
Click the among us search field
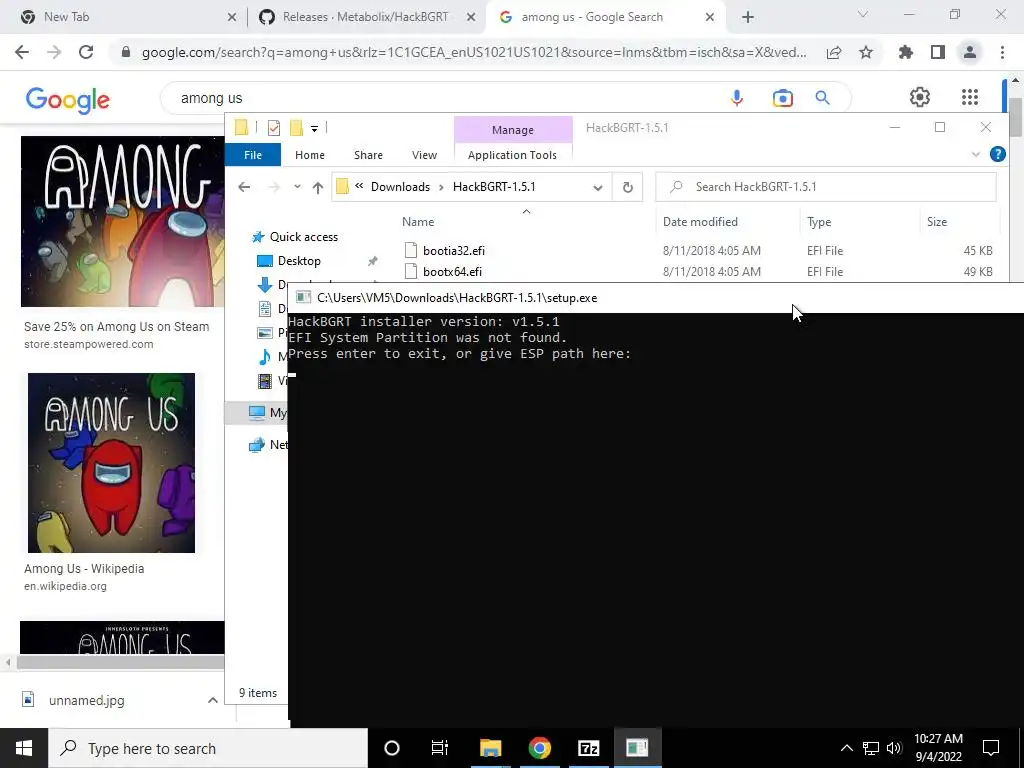[x=444, y=98]
